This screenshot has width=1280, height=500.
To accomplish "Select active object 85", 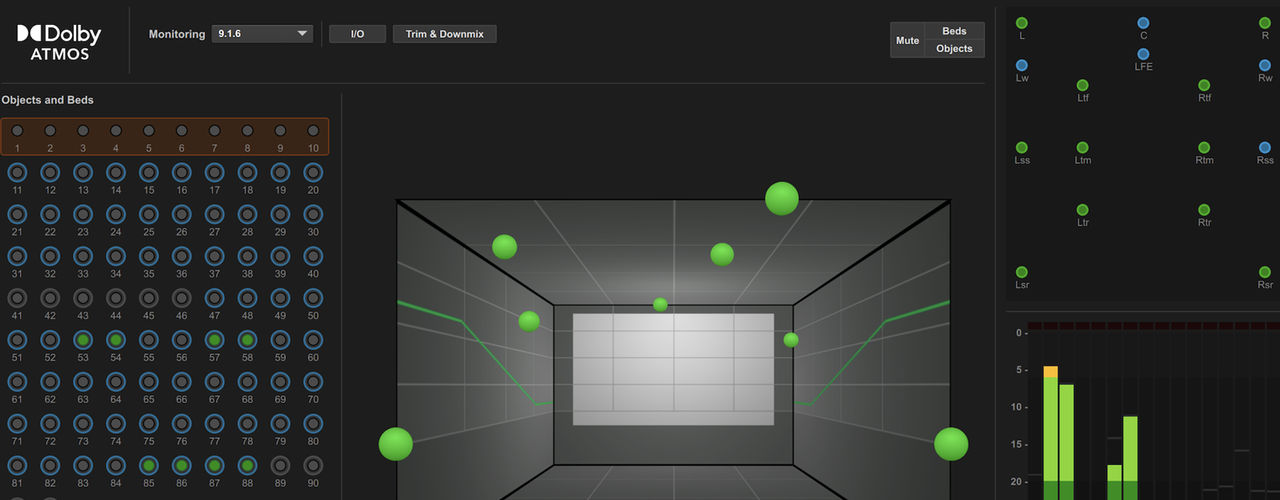I will [149, 465].
